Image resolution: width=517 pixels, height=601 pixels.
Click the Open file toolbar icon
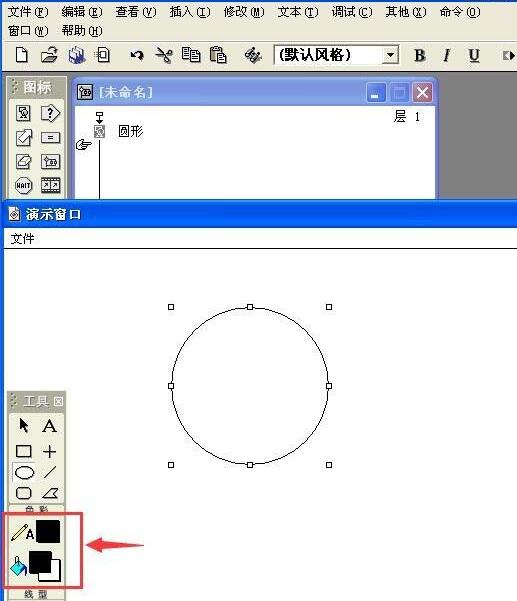point(49,55)
